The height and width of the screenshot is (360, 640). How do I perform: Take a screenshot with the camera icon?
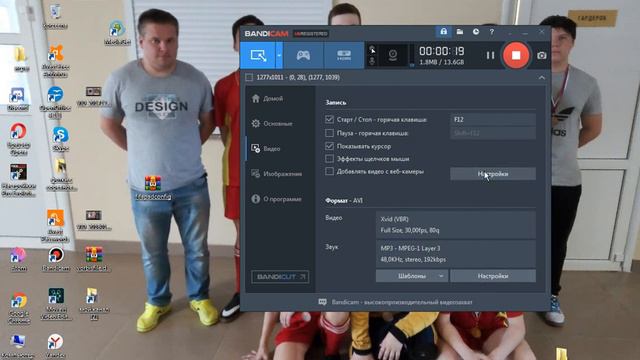tap(542, 56)
